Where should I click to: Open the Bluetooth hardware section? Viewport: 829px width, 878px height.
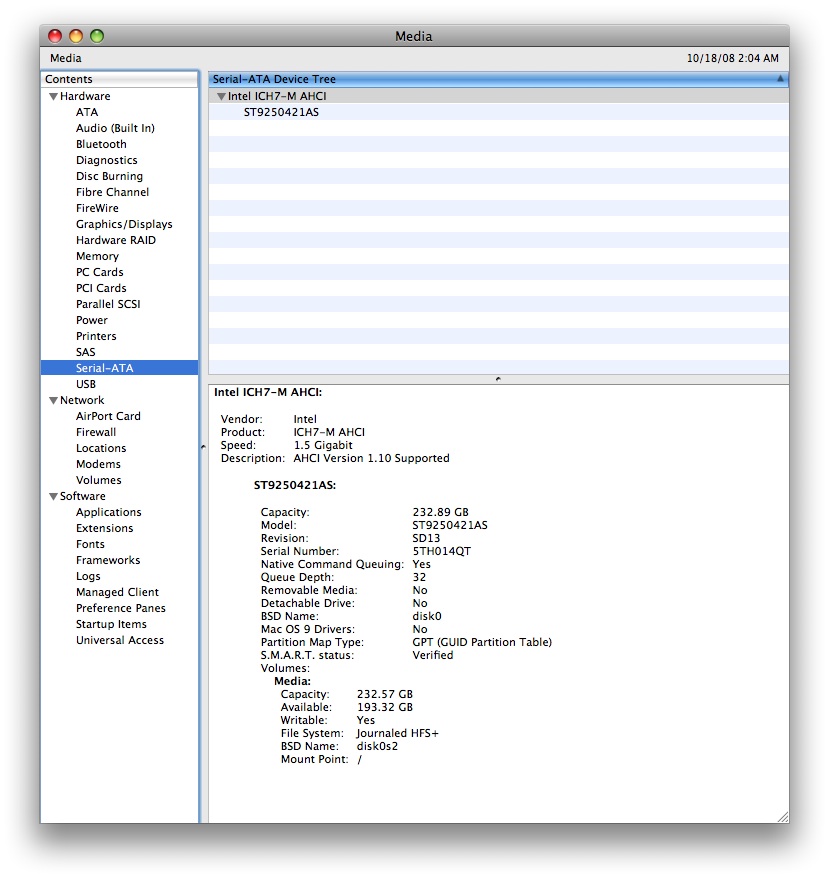(x=101, y=144)
